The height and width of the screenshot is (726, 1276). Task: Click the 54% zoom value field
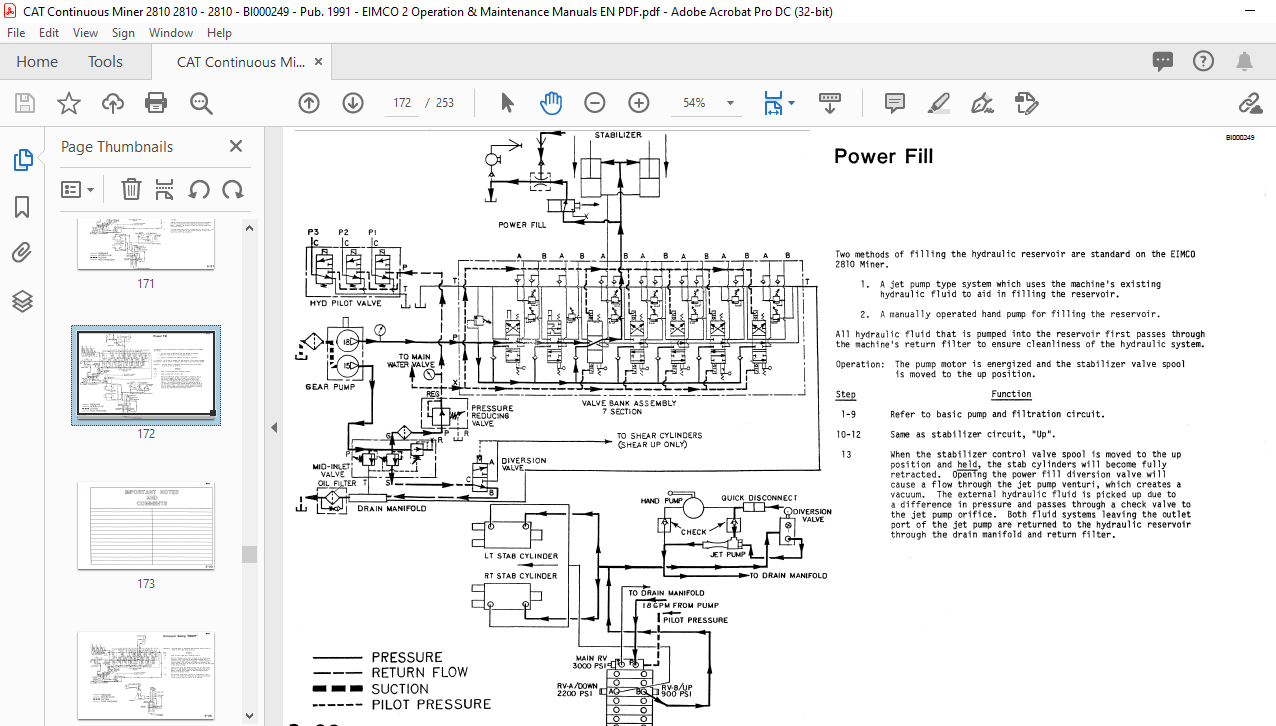[x=694, y=103]
